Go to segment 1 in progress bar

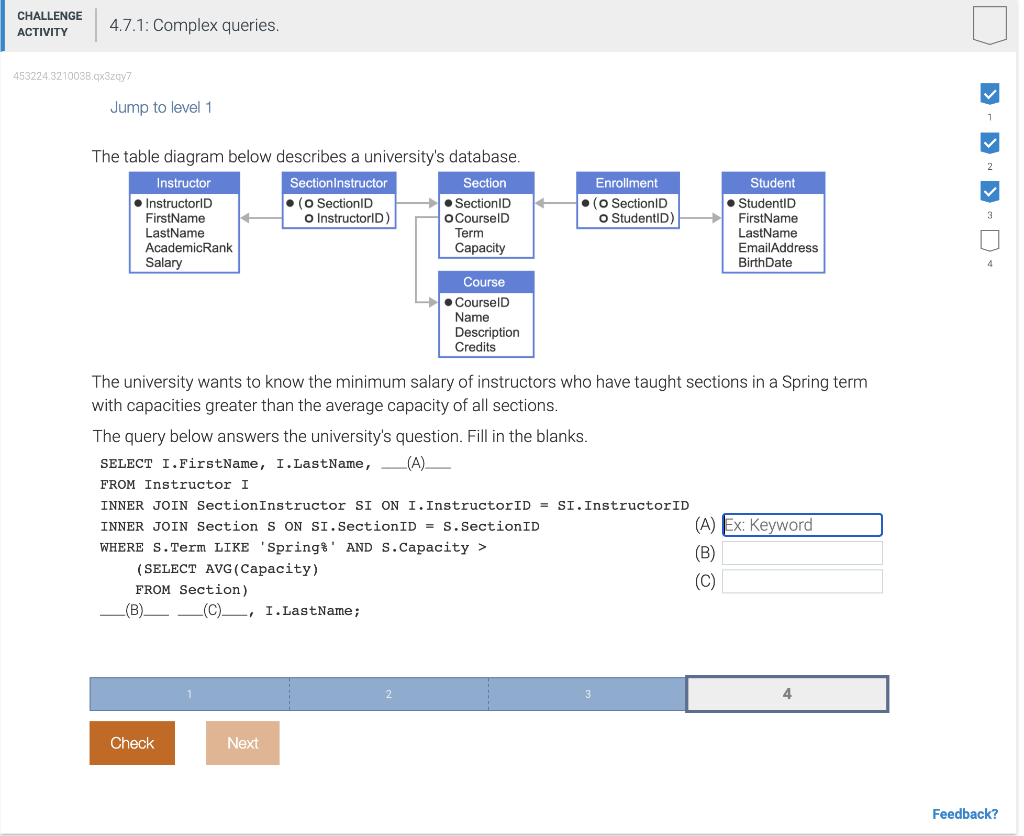tap(189, 694)
